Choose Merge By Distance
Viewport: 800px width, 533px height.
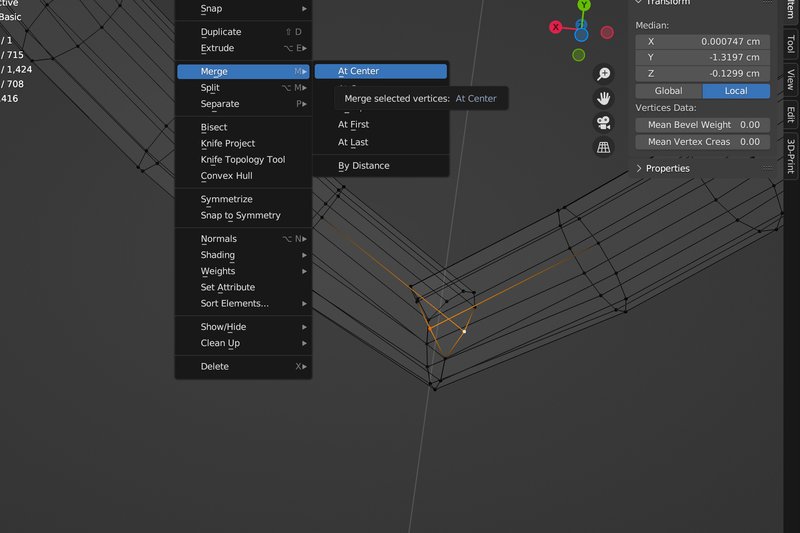click(381, 166)
